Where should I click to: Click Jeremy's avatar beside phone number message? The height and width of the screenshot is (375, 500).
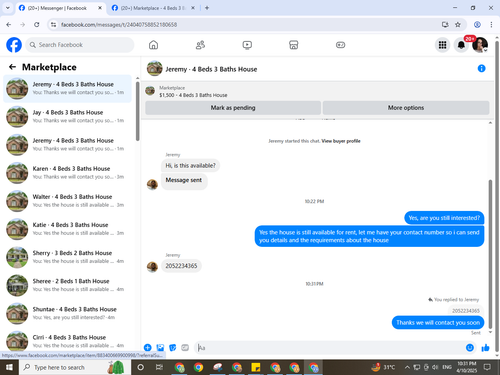click(x=152, y=267)
